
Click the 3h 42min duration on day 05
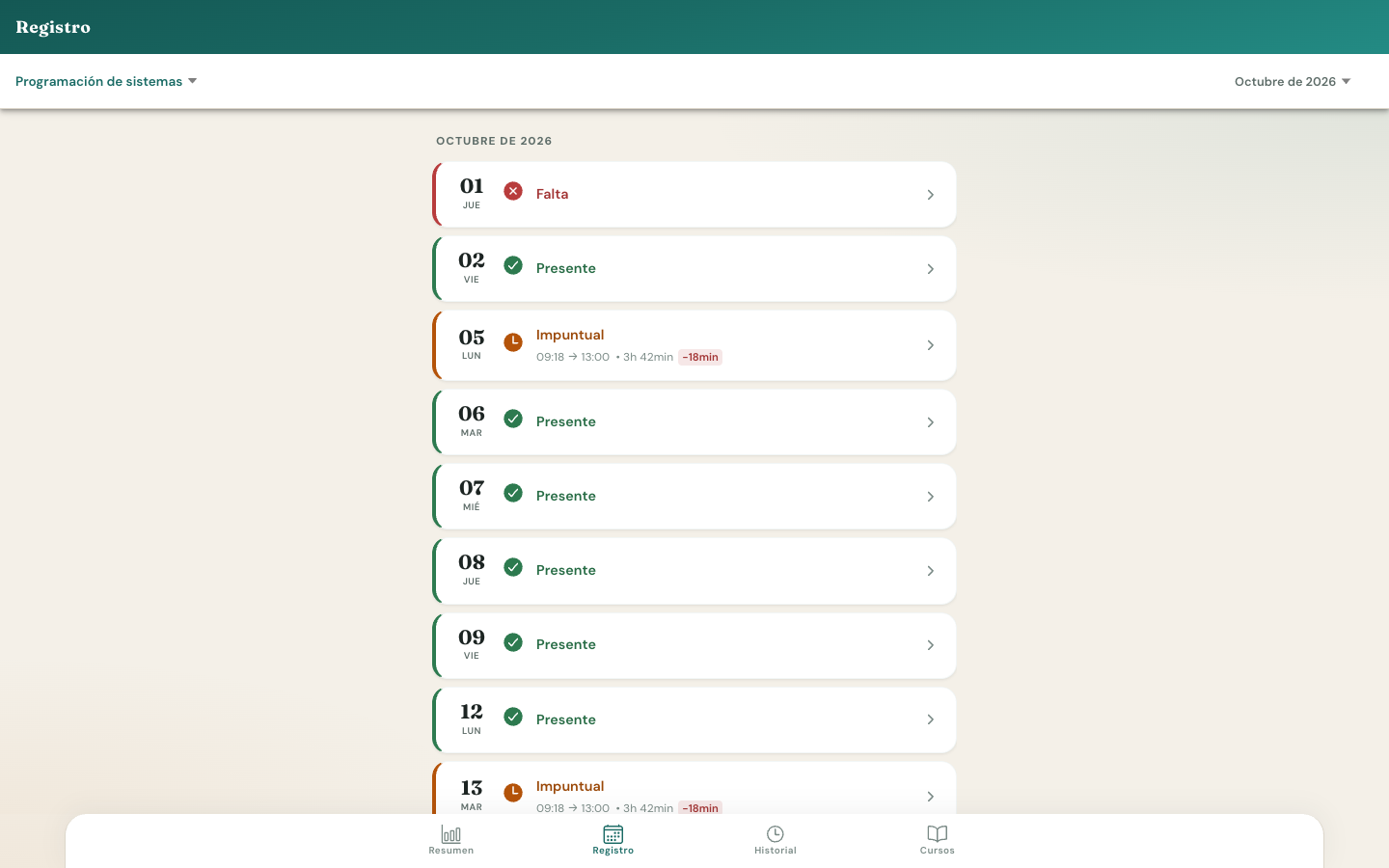pos(648,357)
